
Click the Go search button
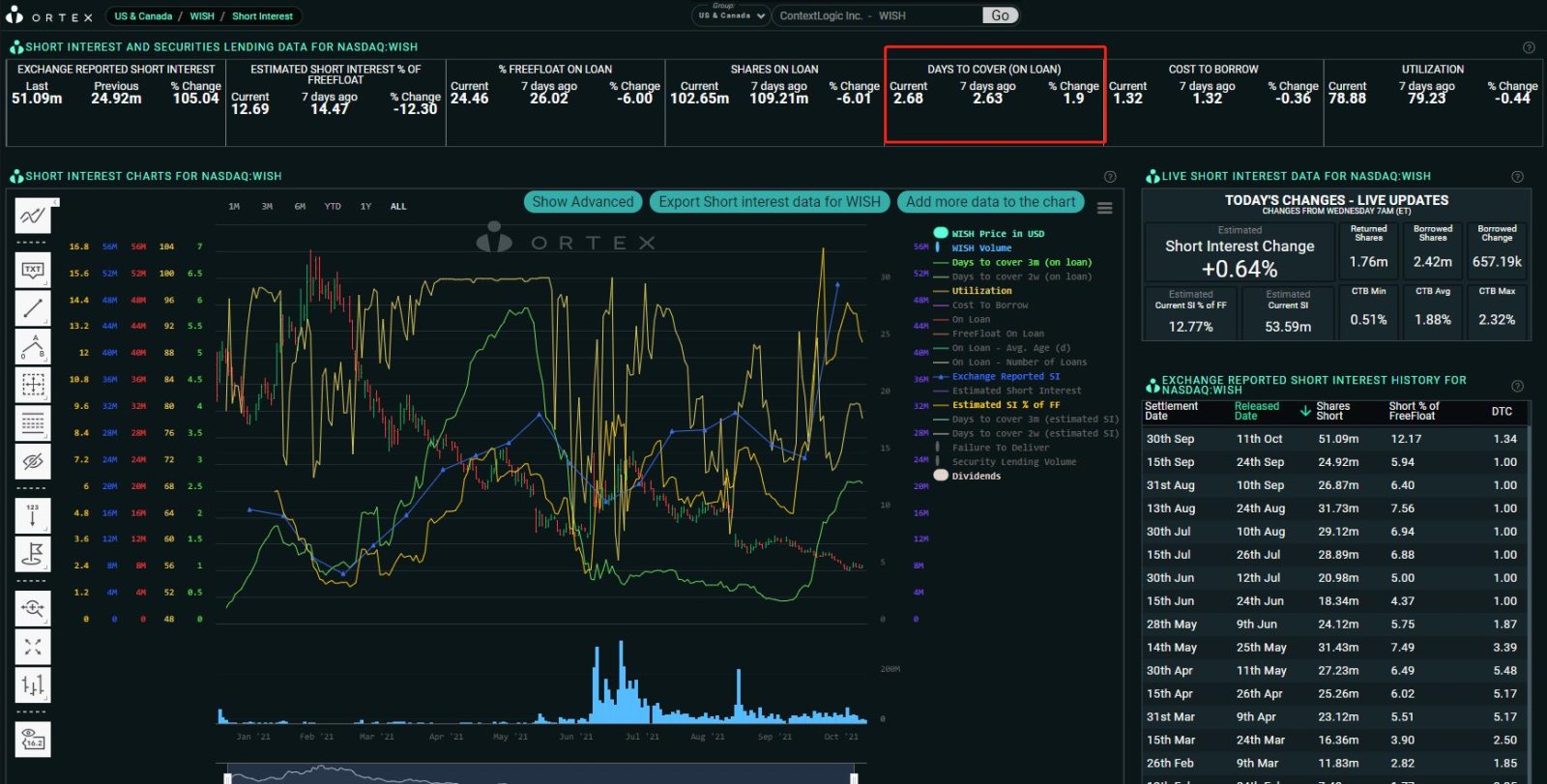[1001, 15]
